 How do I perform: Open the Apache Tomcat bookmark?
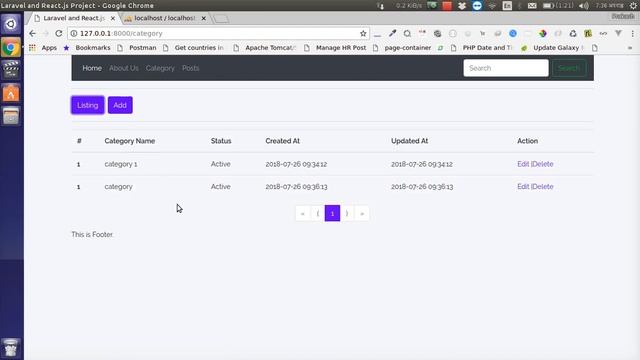click(x=265, y=48)
